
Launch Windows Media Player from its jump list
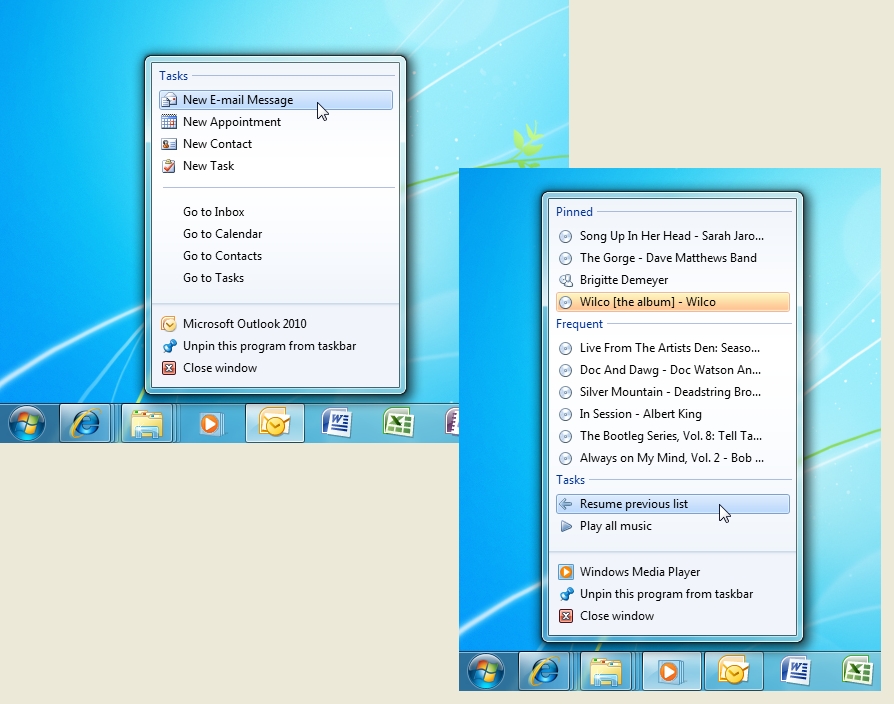point(639,572)
